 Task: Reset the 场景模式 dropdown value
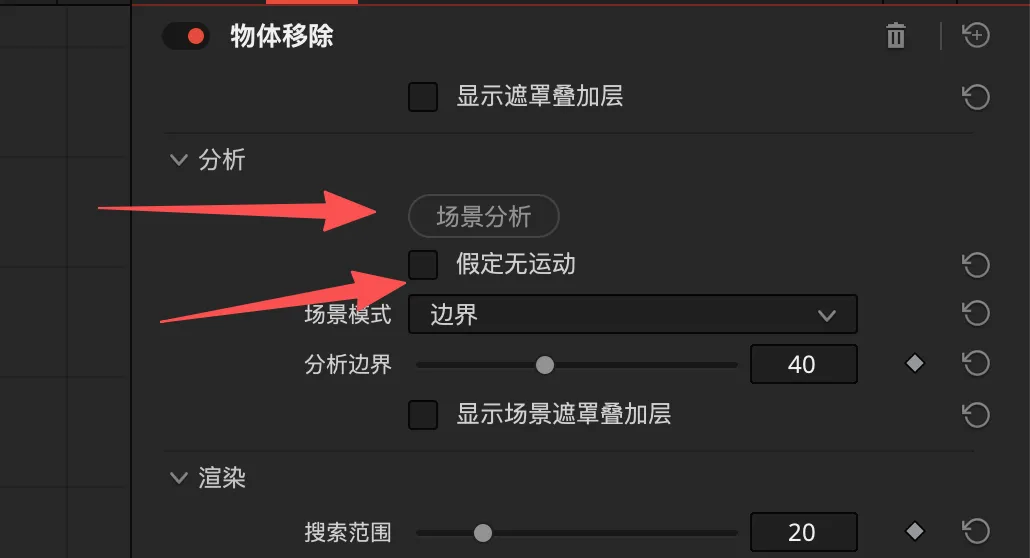(975, 313)
